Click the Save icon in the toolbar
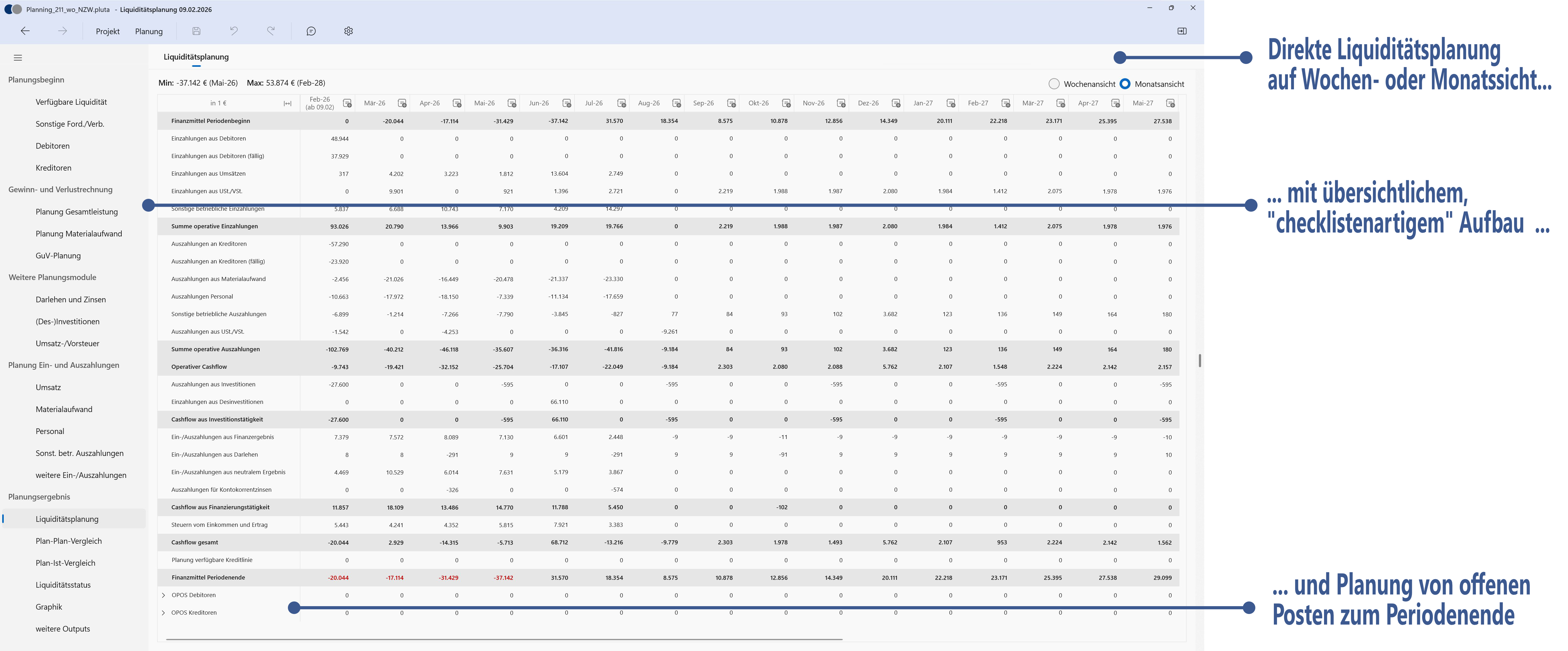 pos(196,31)
